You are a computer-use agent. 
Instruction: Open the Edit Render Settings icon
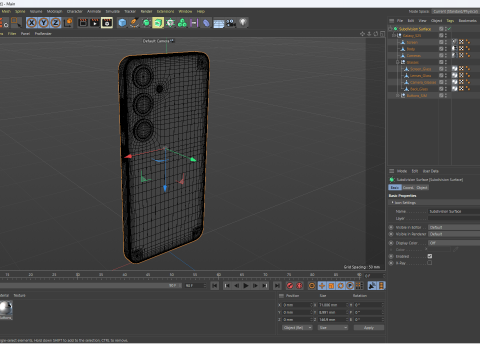(x=107, y=23)
